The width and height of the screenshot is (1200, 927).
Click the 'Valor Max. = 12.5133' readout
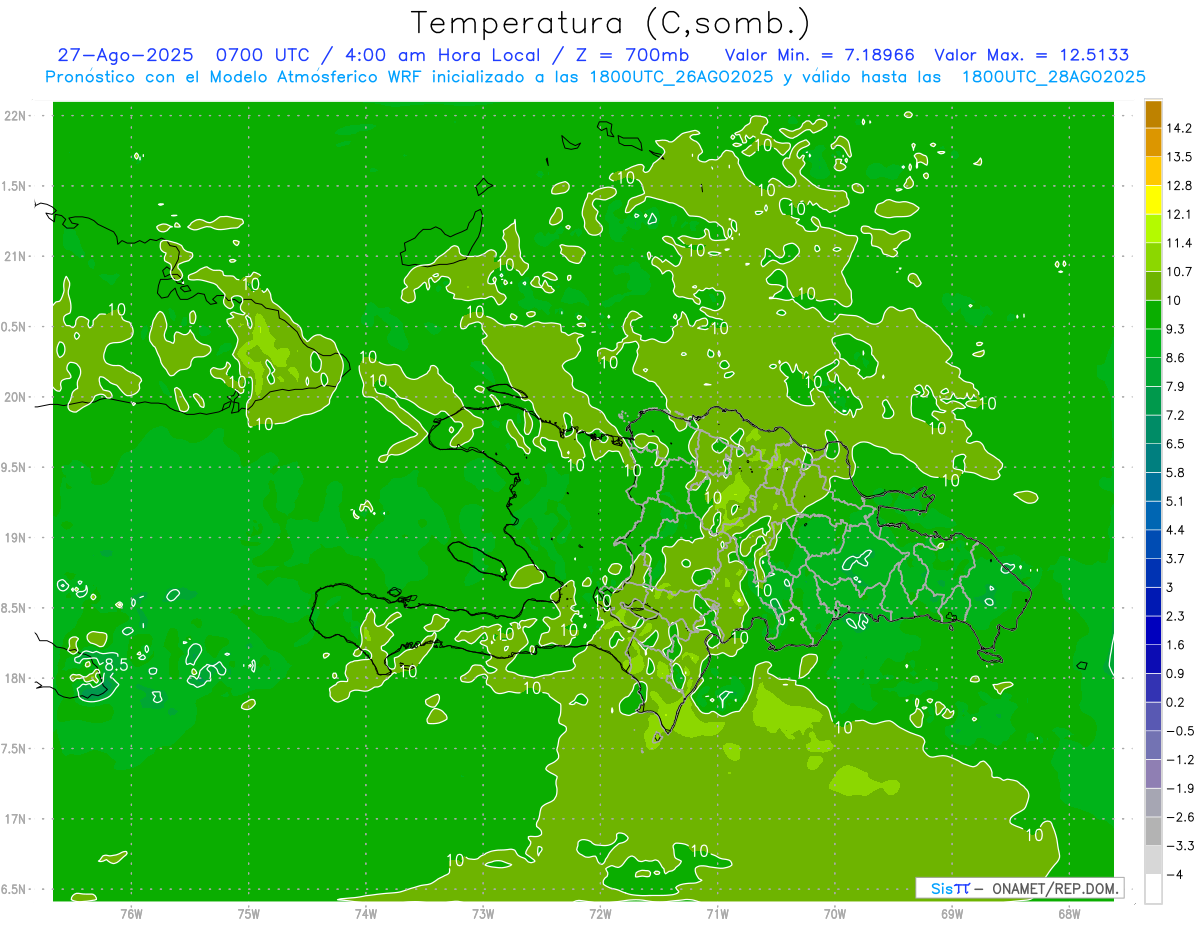point(1032,55)
